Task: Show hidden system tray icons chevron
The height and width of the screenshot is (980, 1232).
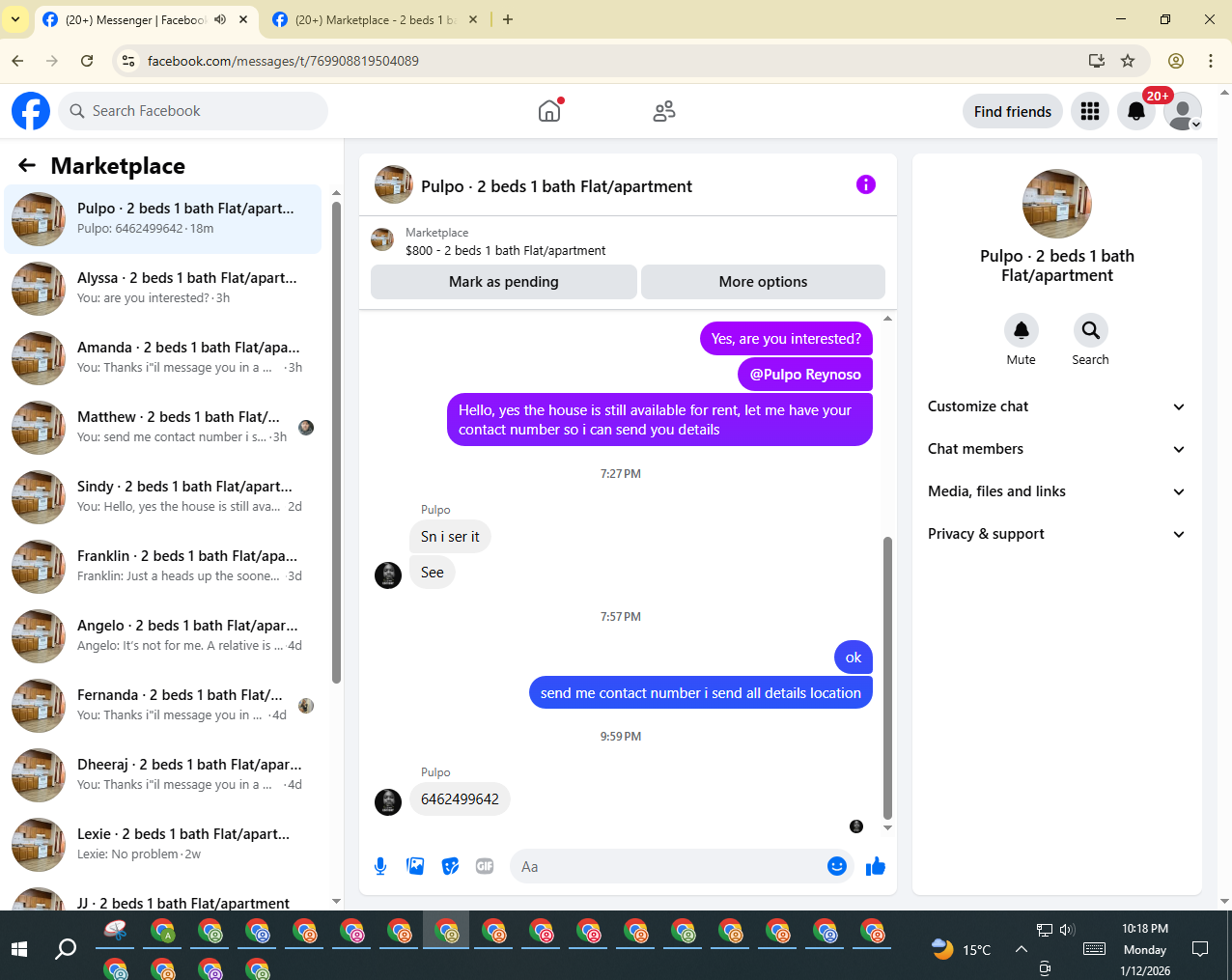Action: point(1021,949)
